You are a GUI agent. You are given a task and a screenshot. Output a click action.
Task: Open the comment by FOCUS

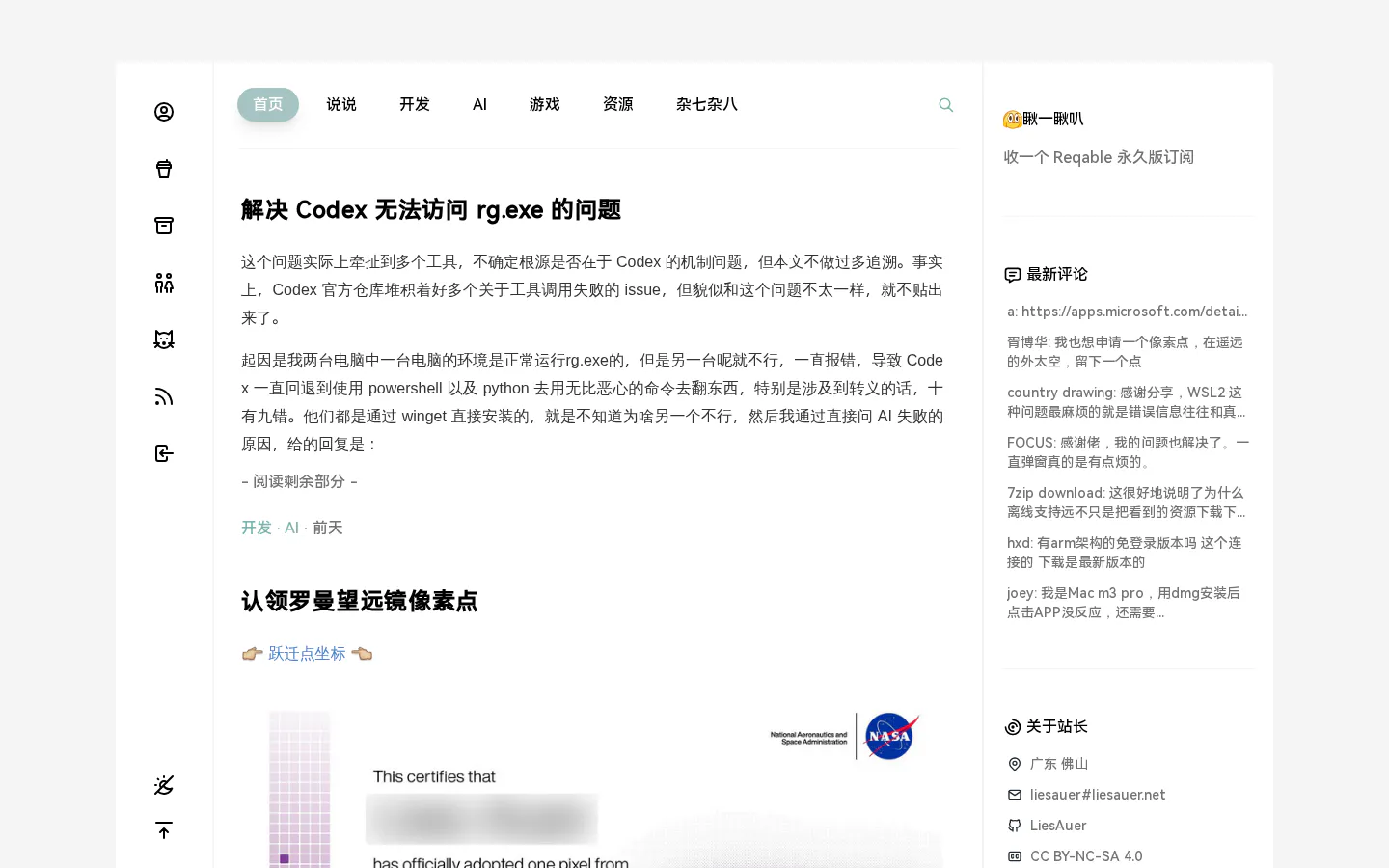pyautogui.click(x=1129, y=452)
